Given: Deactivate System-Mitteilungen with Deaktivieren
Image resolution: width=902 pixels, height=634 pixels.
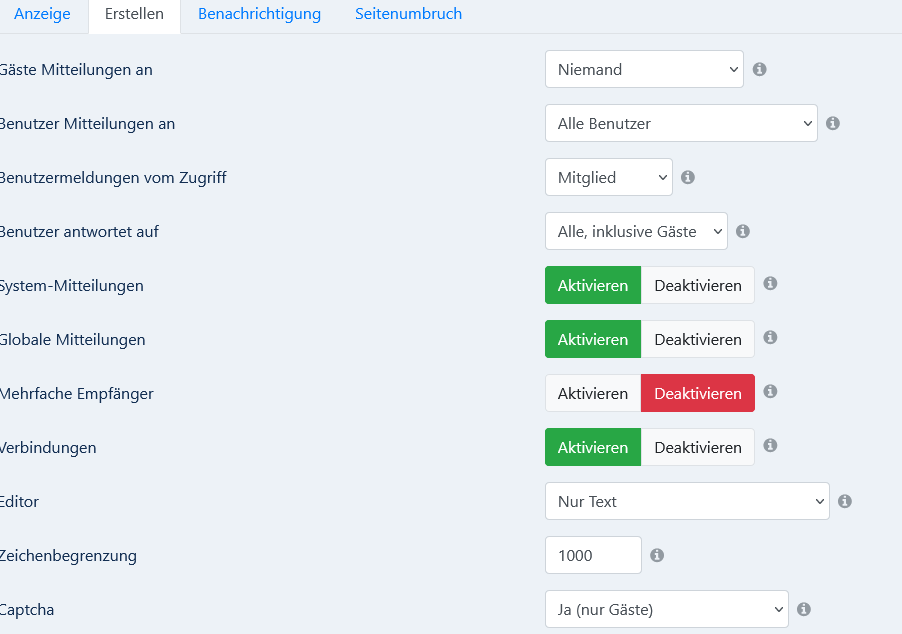Looking at the screenshot, I should (697, 285).
